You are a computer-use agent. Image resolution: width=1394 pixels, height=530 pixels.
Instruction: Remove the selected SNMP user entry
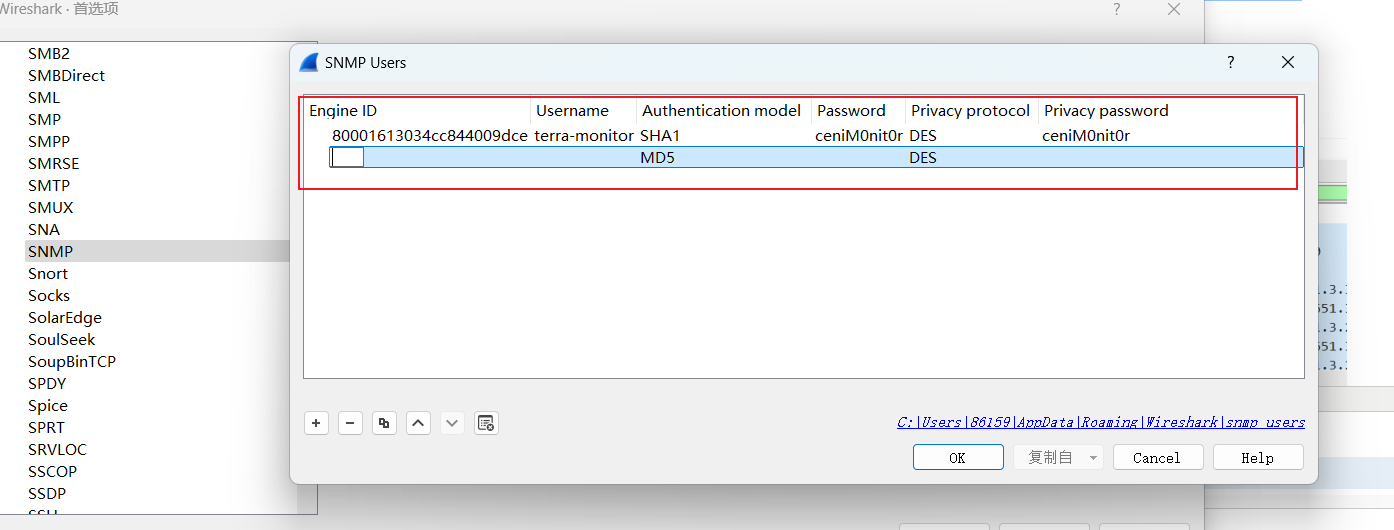pyautogui.click(x=350, y=423)
